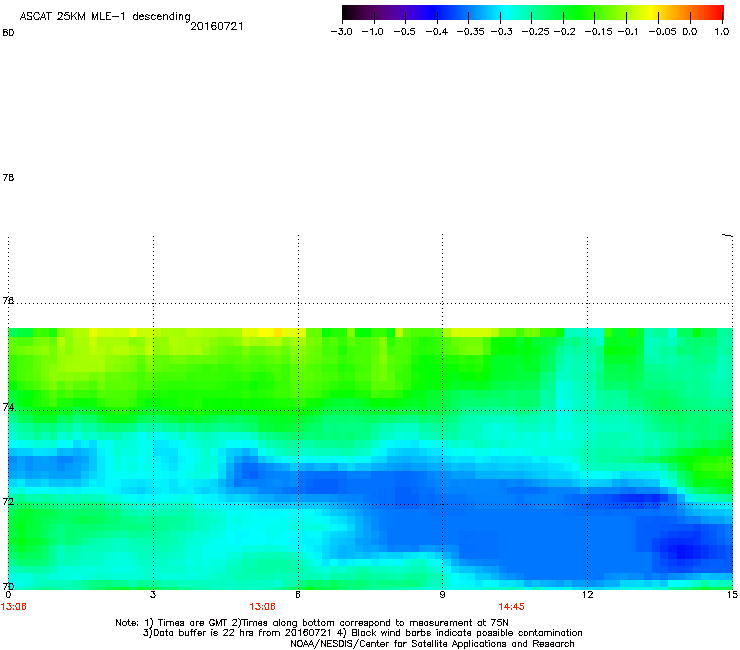Image resolution: width=740 pixels, height=650 pixels.
Task: Click latitude label 80
Action: [8, 33]
